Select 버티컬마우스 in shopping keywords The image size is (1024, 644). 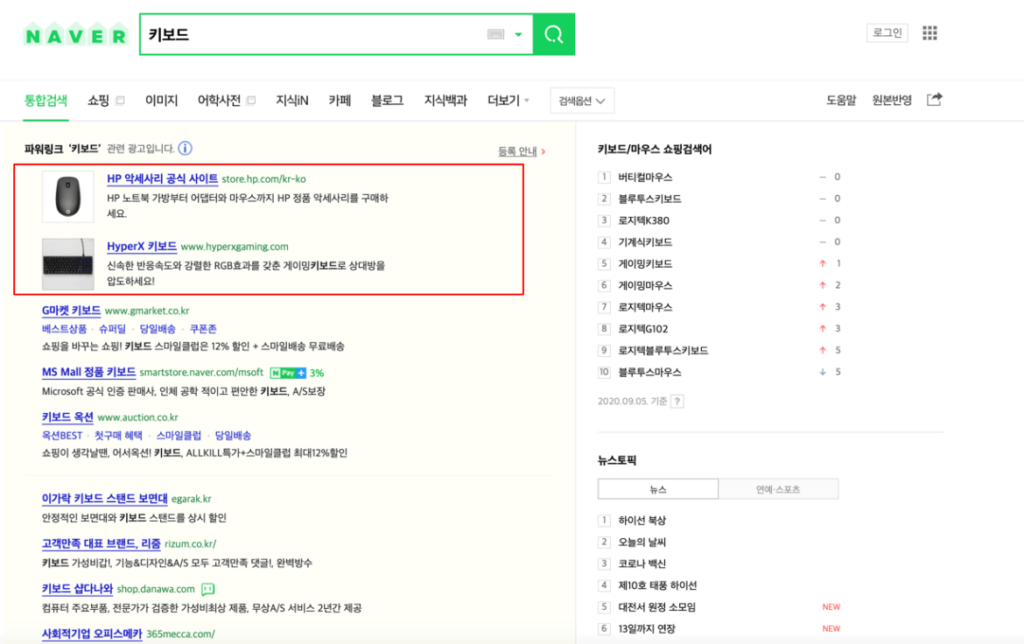click(645, 177)
